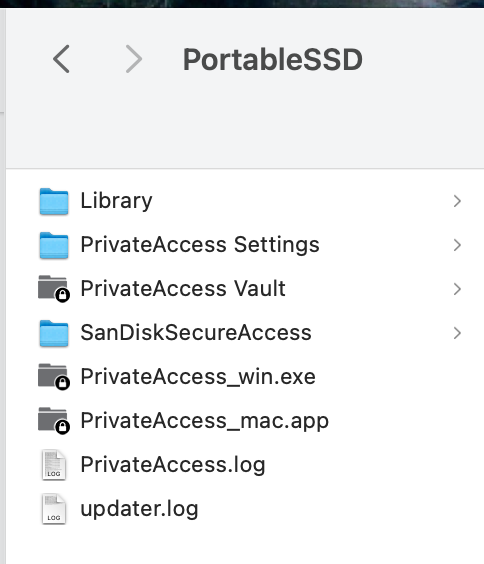
Task: Go forward with the right chevron button
Action: (x=134, y=59)
